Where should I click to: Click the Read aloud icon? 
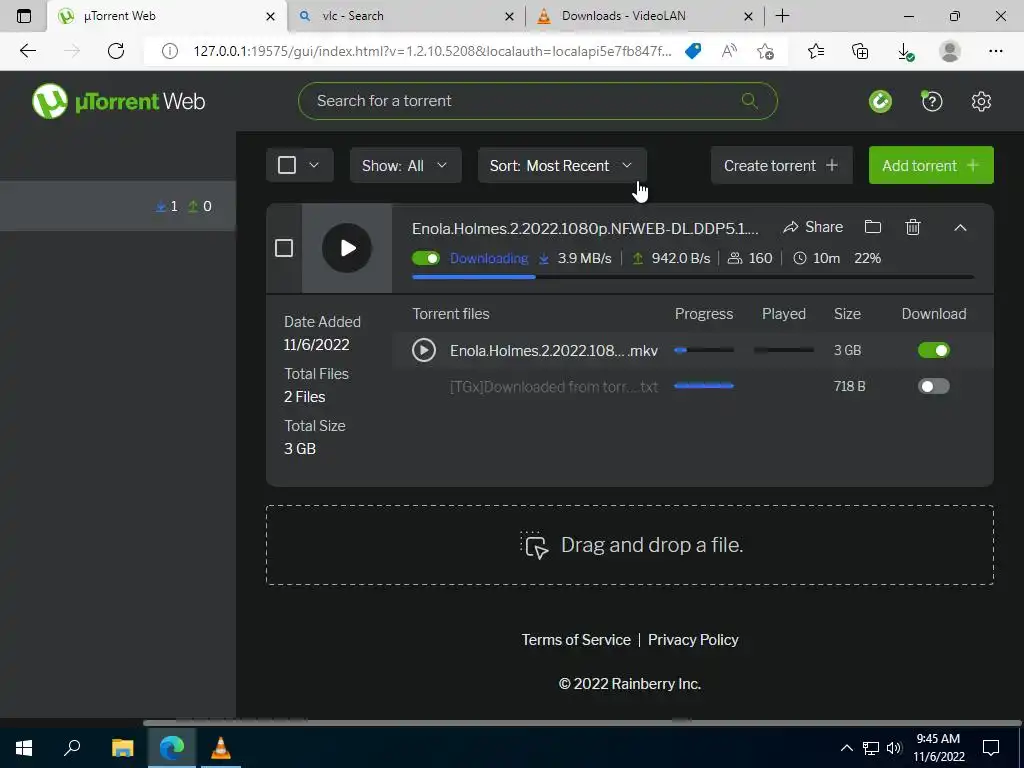point(729,51)
